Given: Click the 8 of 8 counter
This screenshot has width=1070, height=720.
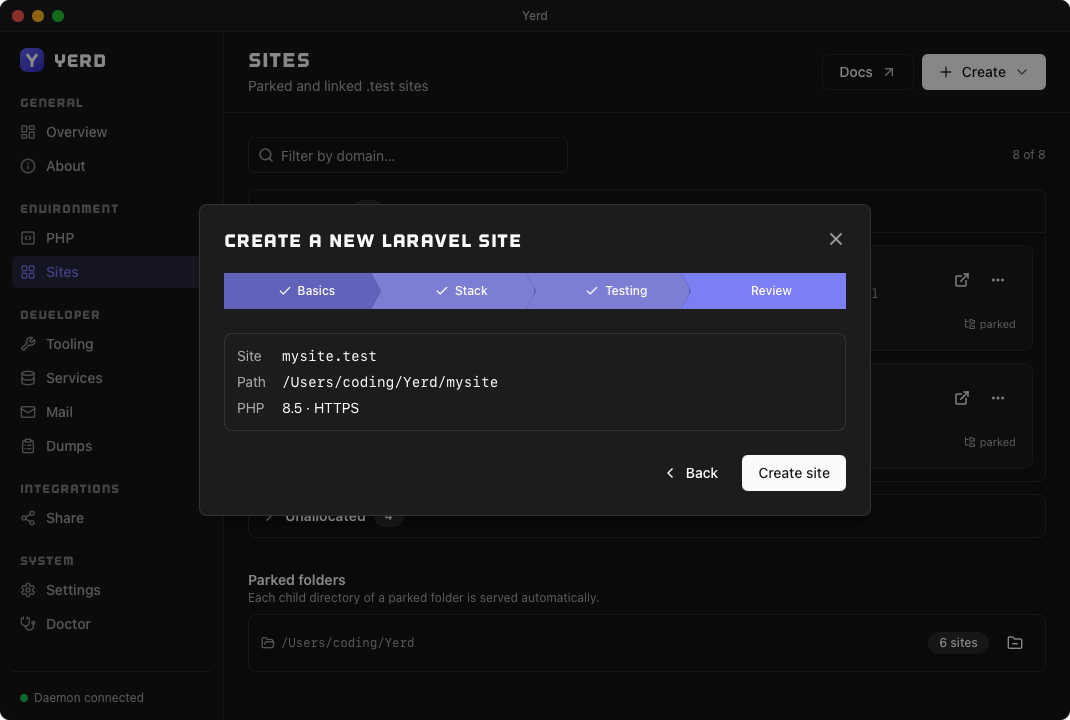Looking at the screenshot, I should pyautogui.click(x=1028, y=155).
